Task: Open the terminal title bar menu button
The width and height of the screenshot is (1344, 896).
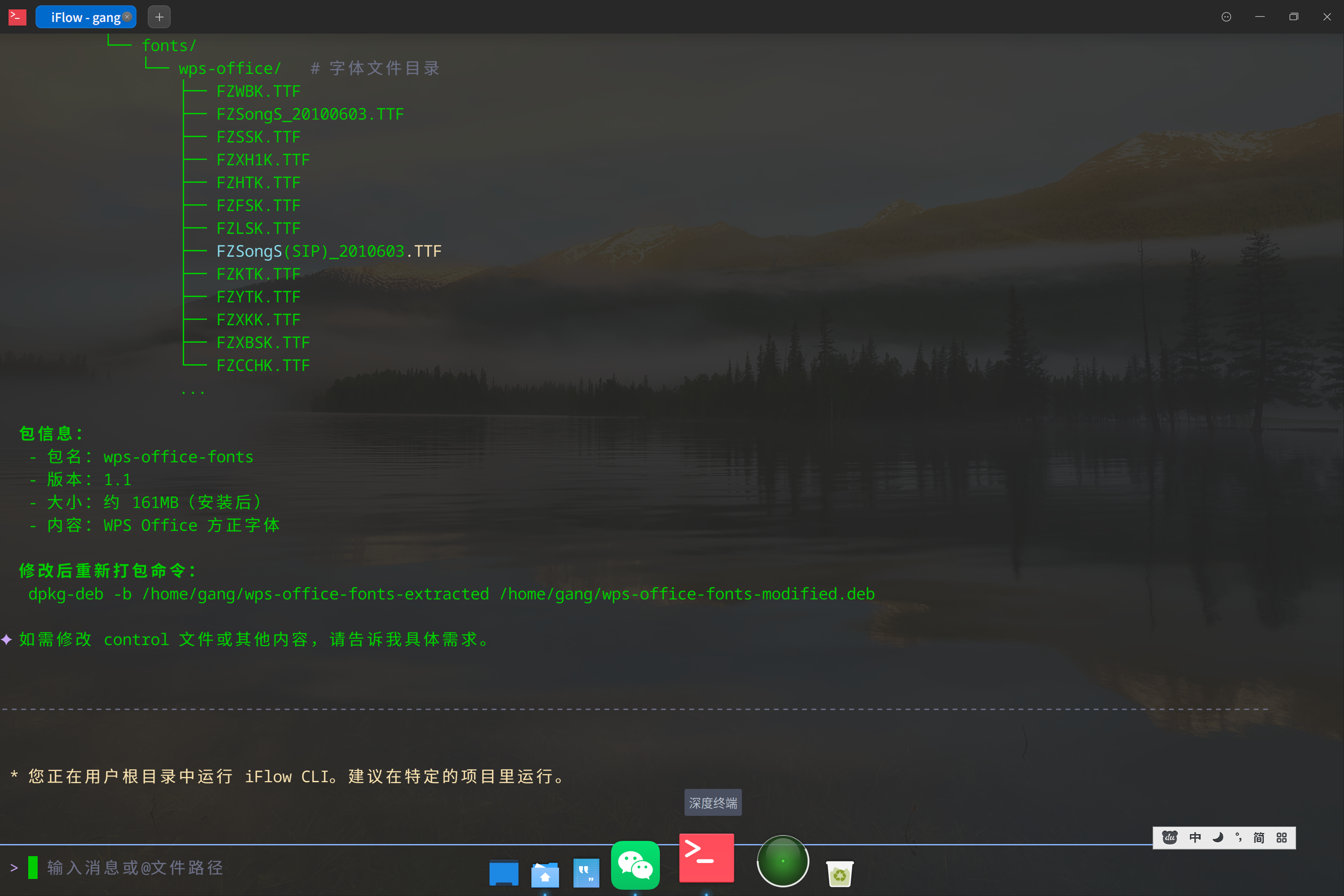Action: pyautogui.click(x=1226, y=17)
